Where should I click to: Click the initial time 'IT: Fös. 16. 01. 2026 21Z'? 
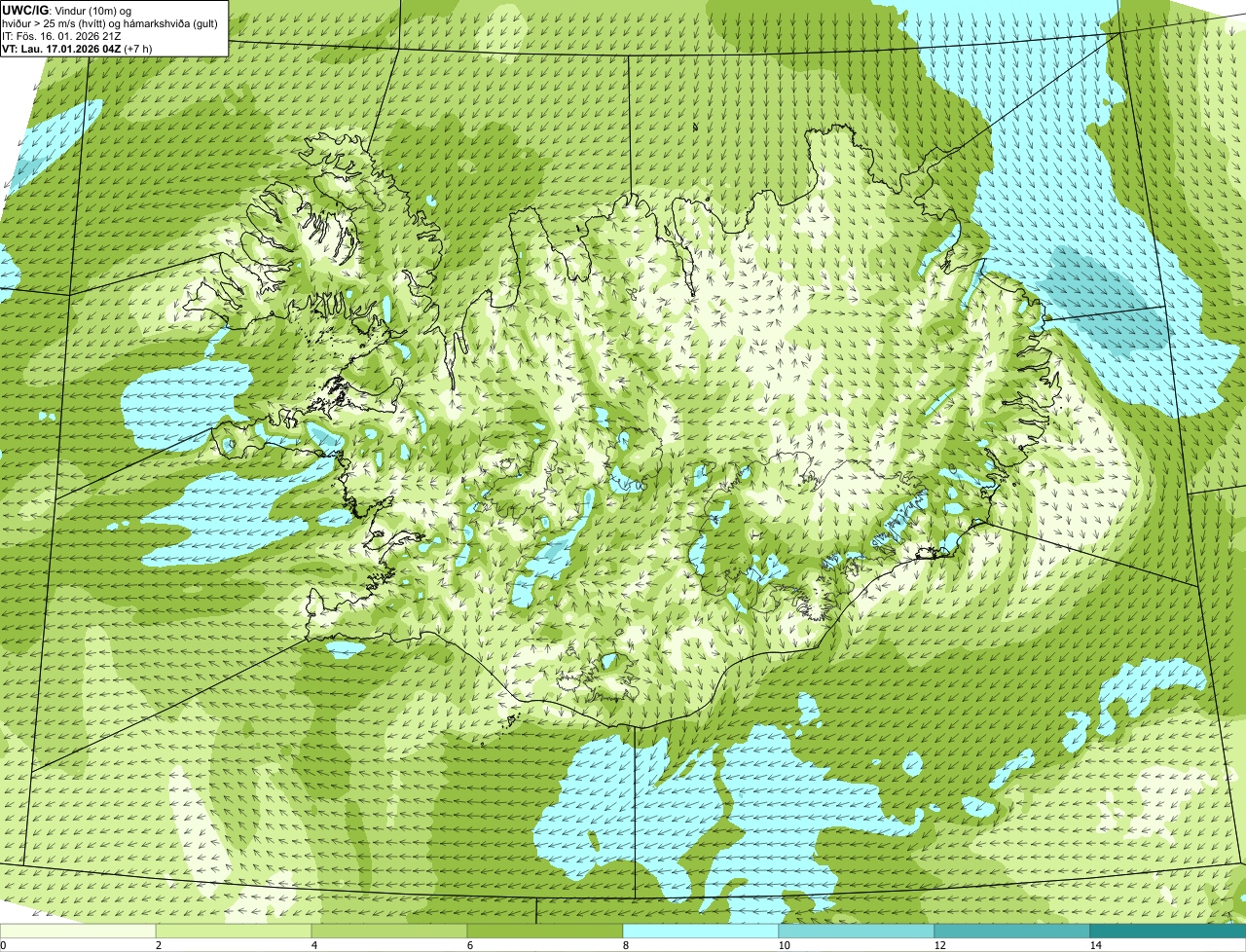[x=62, y=36]
